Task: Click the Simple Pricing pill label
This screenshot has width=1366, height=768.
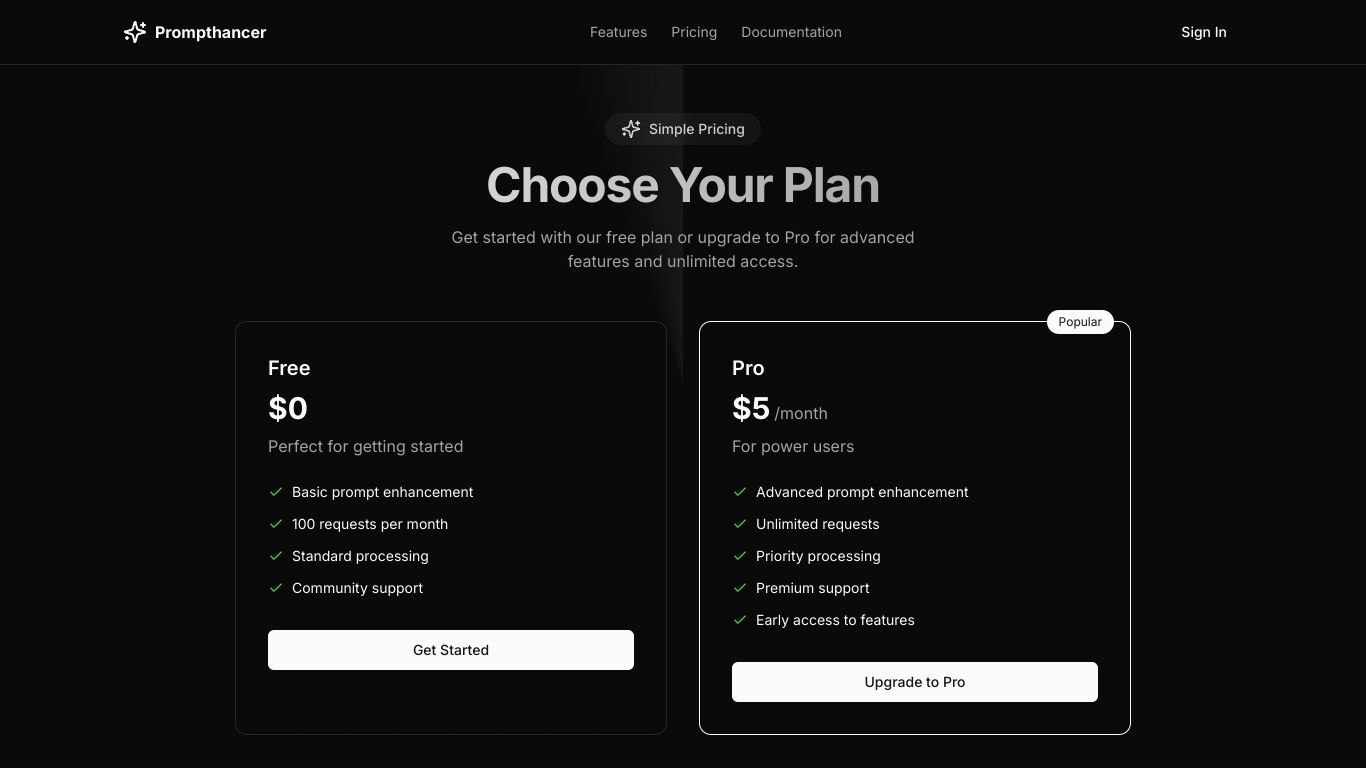Action: [x=683, y=129]
